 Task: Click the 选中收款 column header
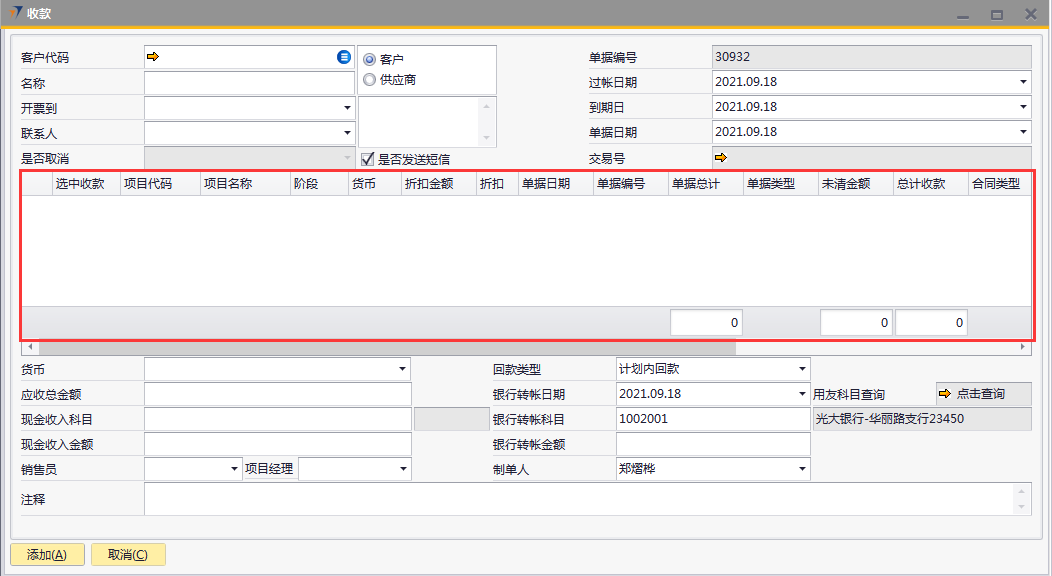80,184
